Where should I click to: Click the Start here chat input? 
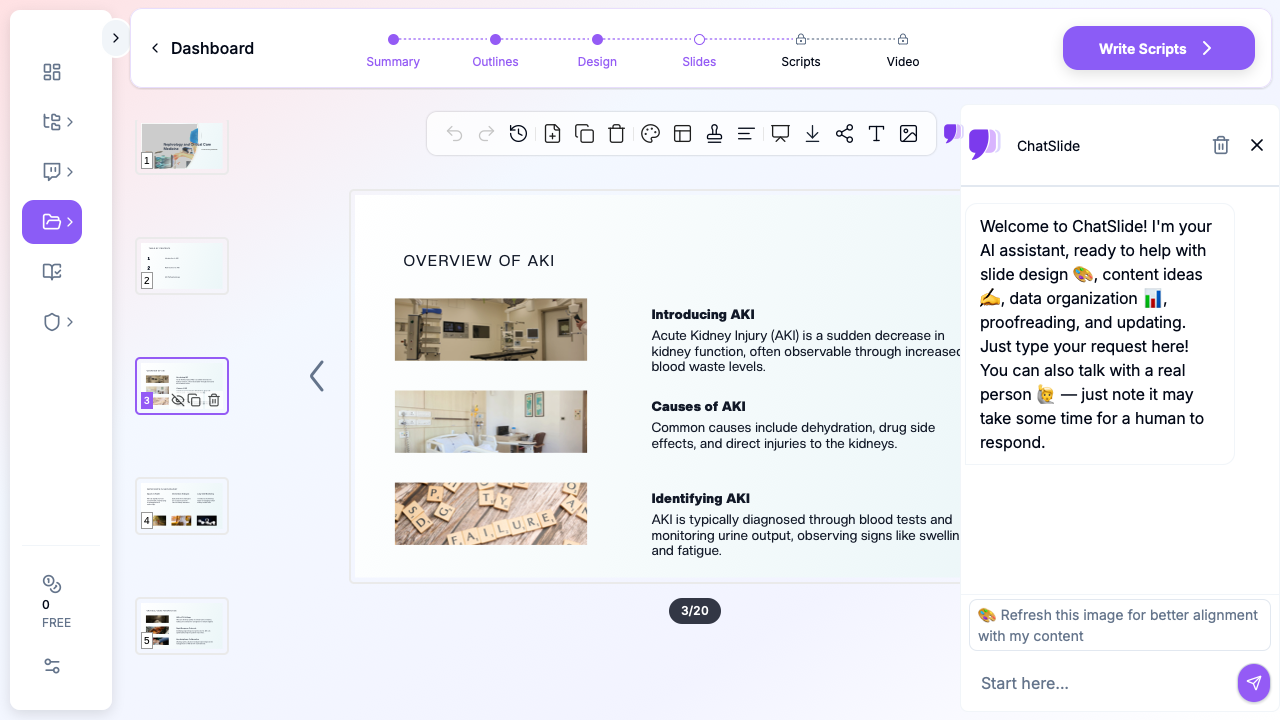coord(1100,683)
